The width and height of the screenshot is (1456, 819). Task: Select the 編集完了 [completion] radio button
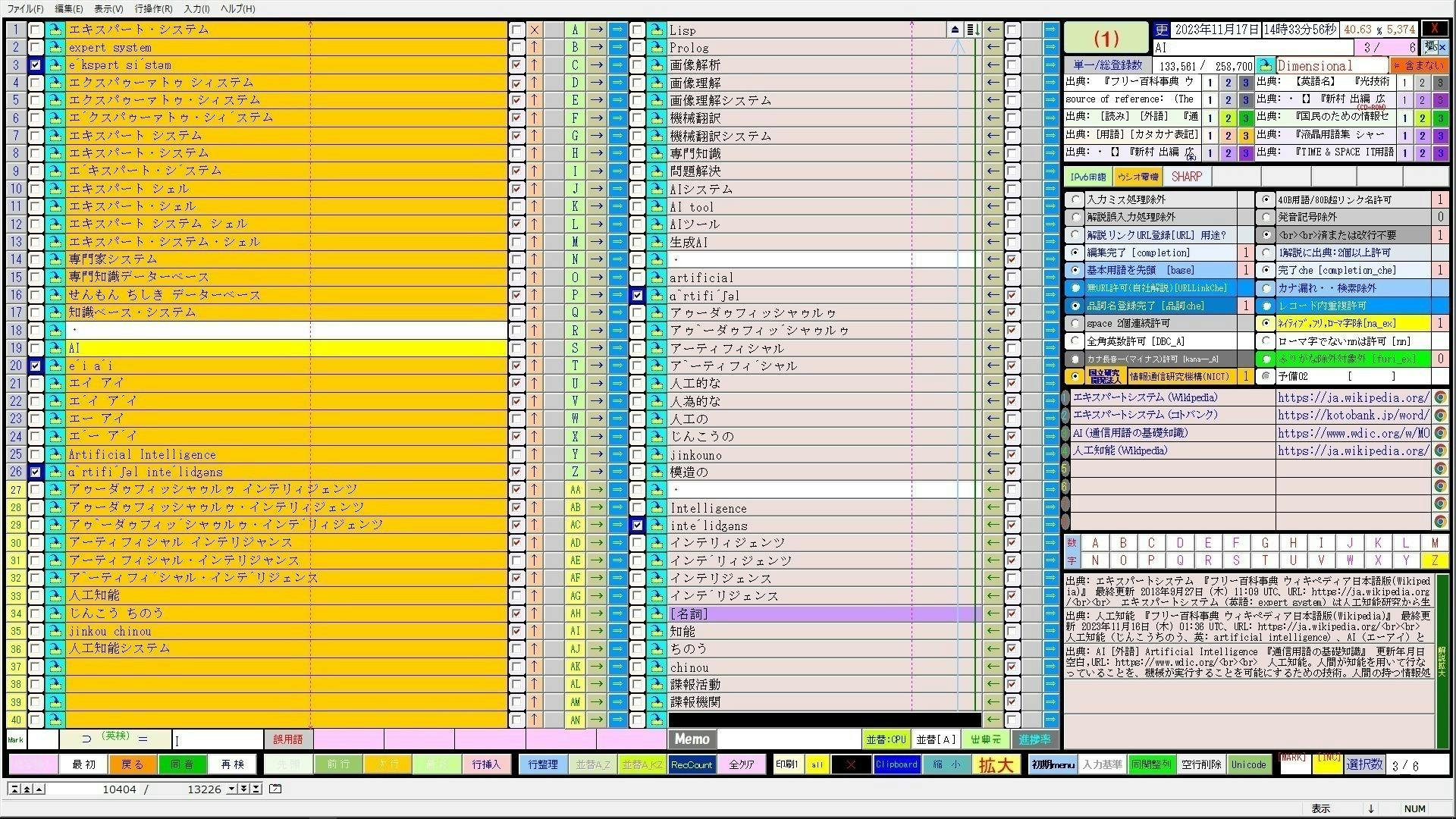[x=1075, y=253]
